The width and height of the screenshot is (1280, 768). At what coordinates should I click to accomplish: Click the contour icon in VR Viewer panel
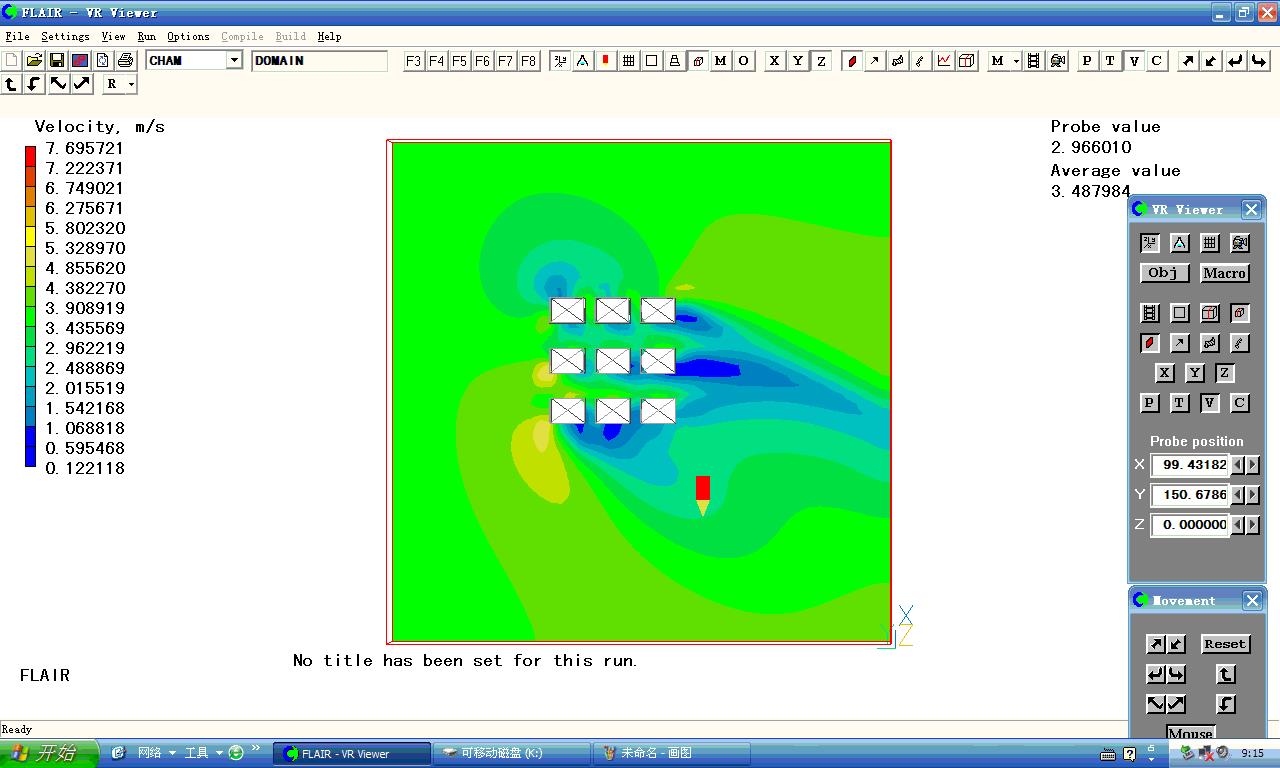pyautogui.click(x=1150, y=343)
